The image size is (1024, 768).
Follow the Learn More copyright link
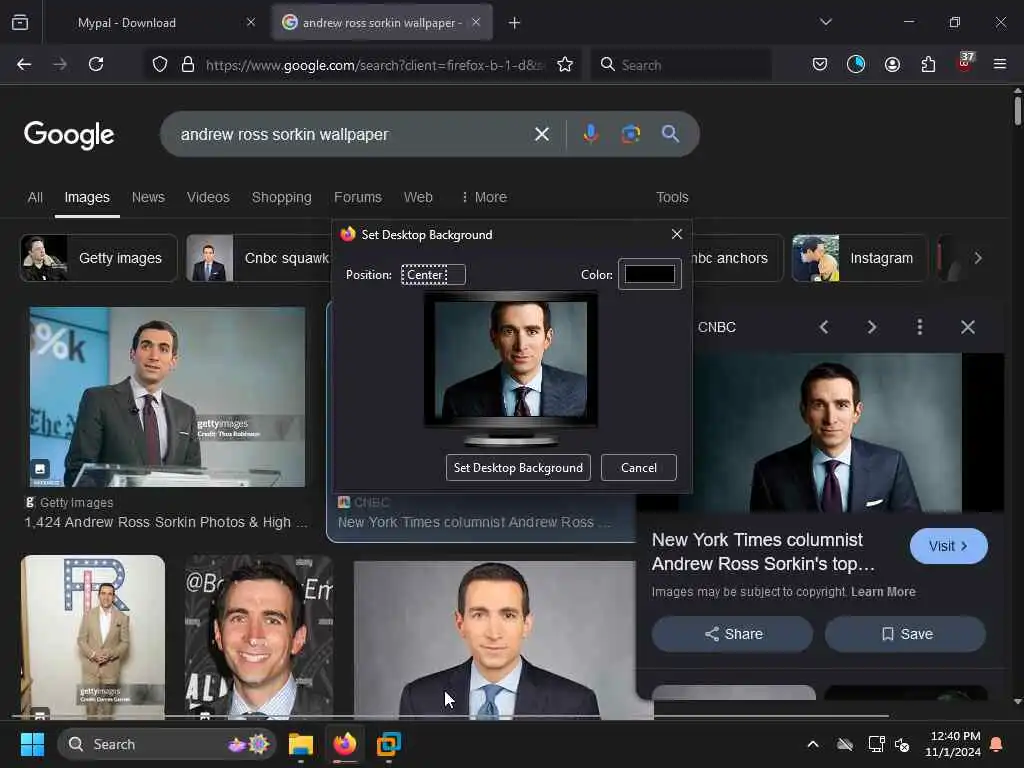tap(883, 592)
